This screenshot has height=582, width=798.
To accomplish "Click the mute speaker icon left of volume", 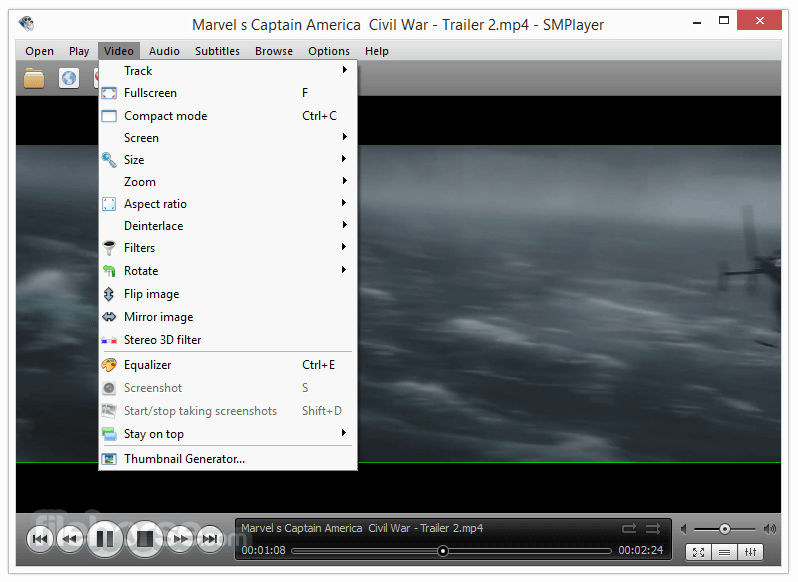I will pyautogui.click(x=683, y=529).
